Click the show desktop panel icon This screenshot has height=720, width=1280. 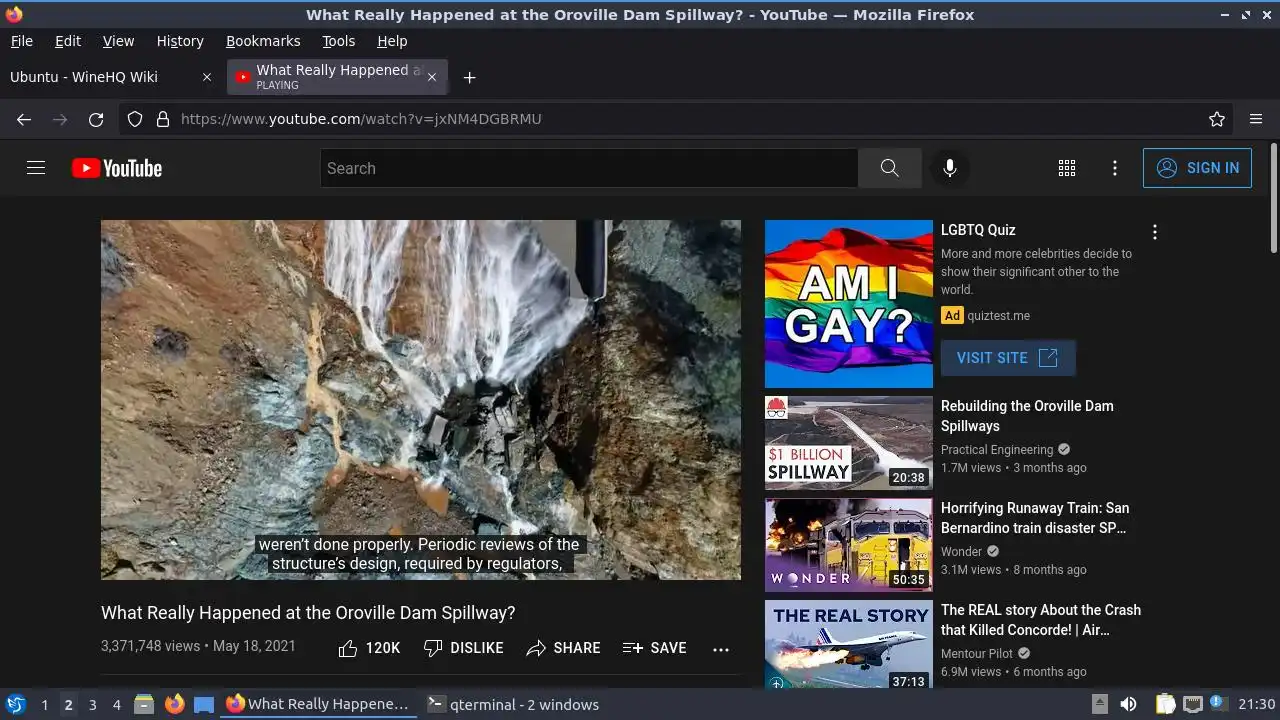(x=204, y=704)
